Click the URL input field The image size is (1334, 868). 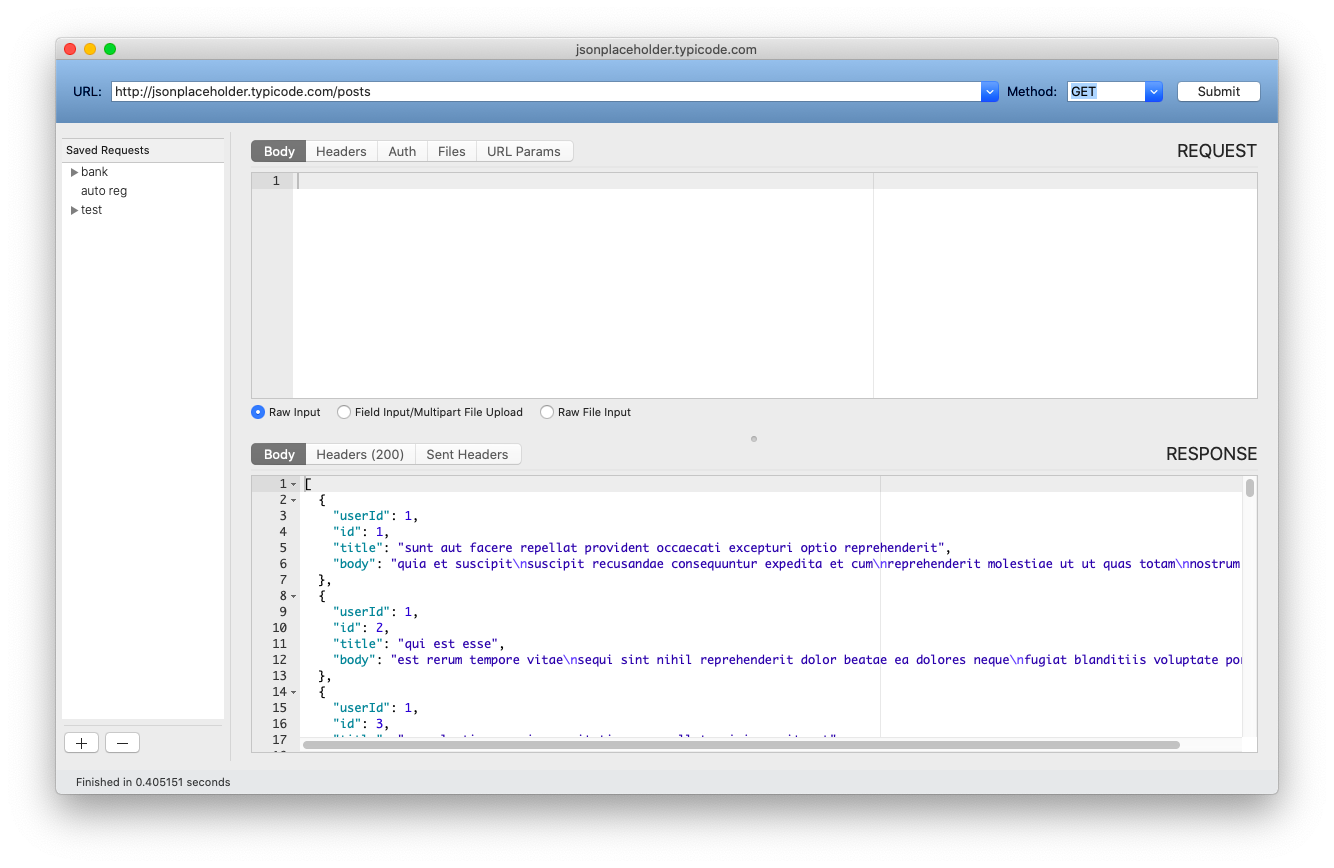point(546,91)
